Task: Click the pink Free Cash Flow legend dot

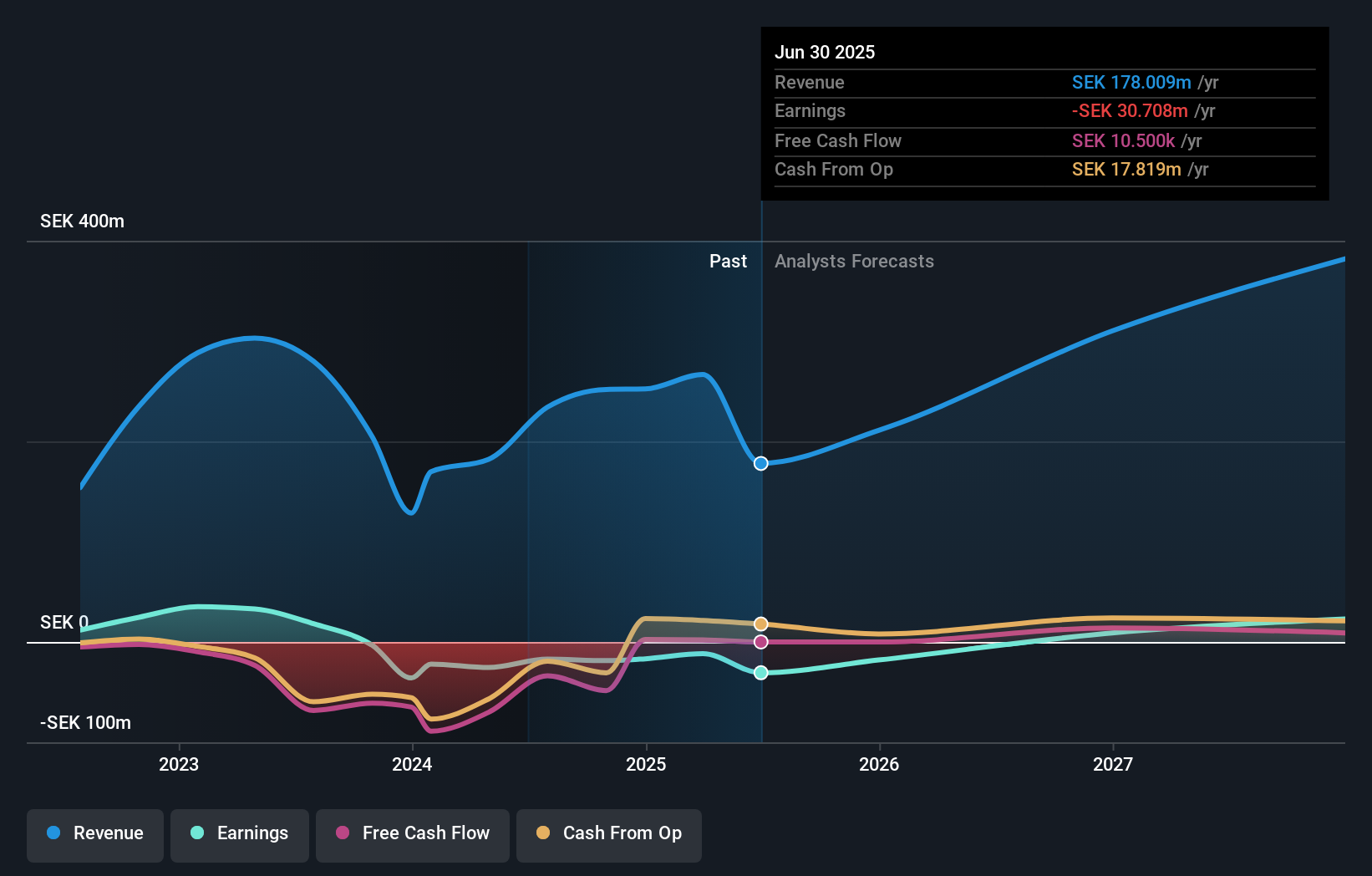Action: [343, 833]
